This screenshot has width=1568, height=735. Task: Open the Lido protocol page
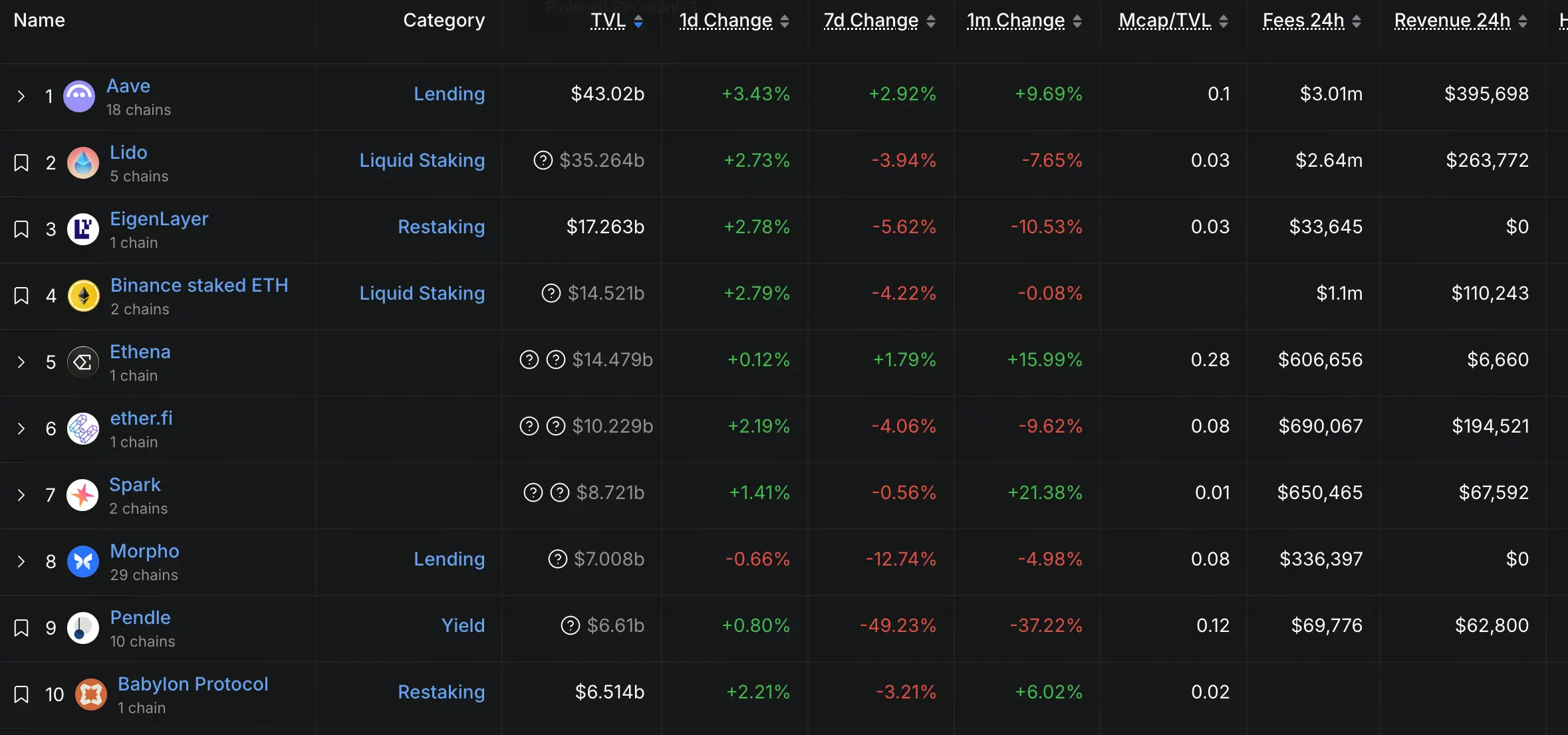pos(128,153)
